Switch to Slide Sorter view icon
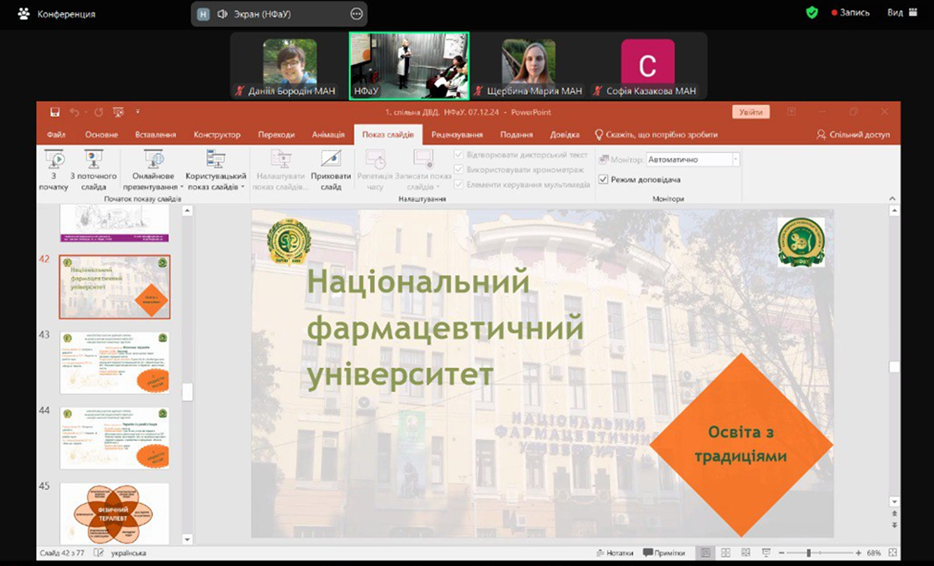 (x=726, y=553)
